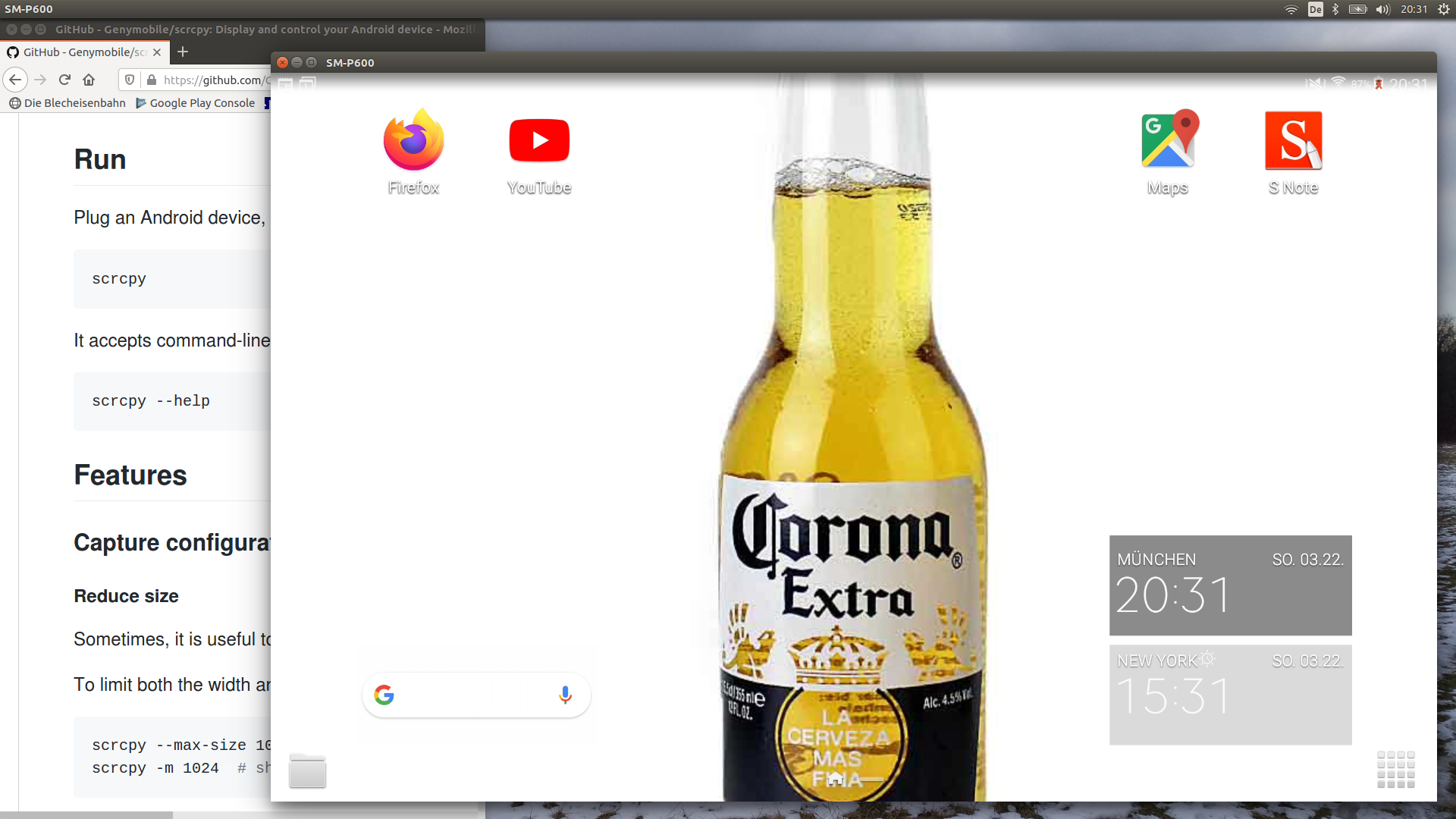Click the scrcpy --max-size code line
1456x819 pixels.
(x=181, y=745)
